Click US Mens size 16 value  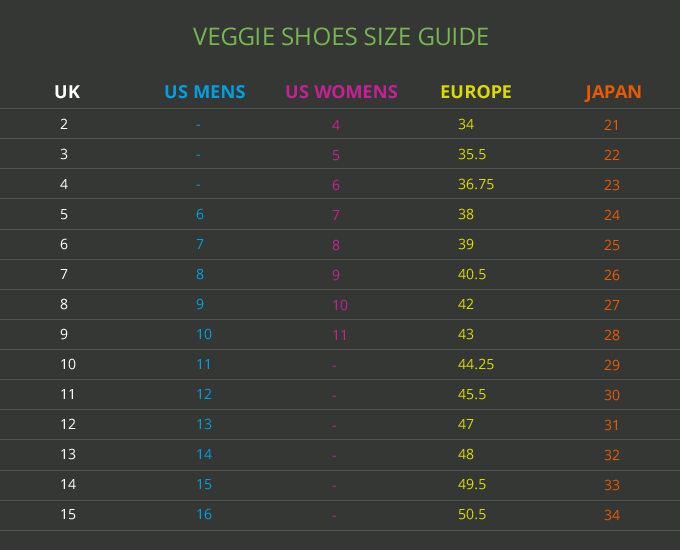(204, 514)
